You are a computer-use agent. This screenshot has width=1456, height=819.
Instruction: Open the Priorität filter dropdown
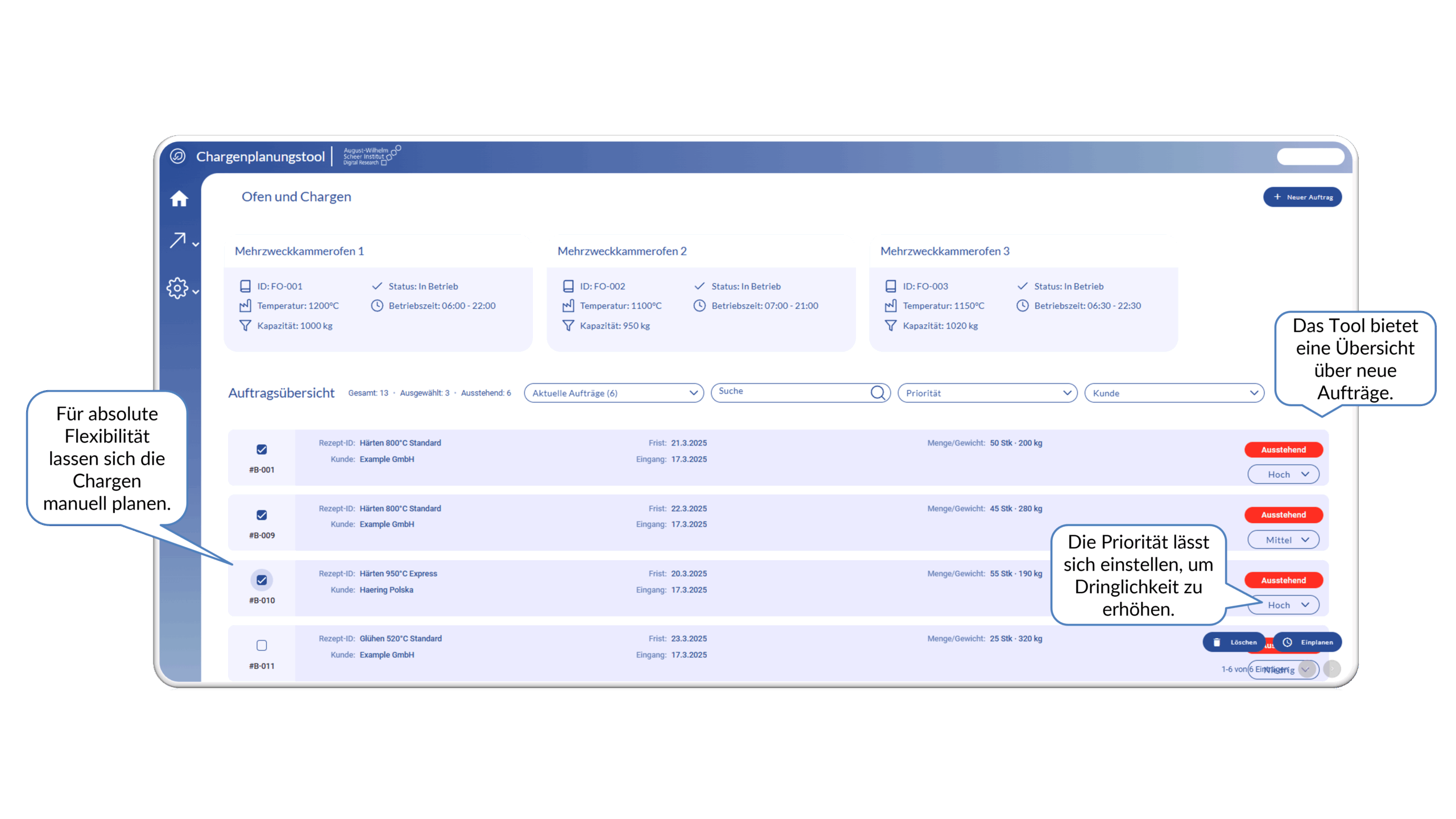tap(987, 392)
